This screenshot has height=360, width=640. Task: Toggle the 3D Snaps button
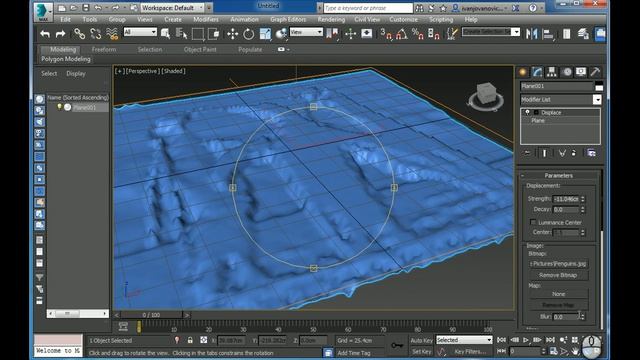pos(386,34)
